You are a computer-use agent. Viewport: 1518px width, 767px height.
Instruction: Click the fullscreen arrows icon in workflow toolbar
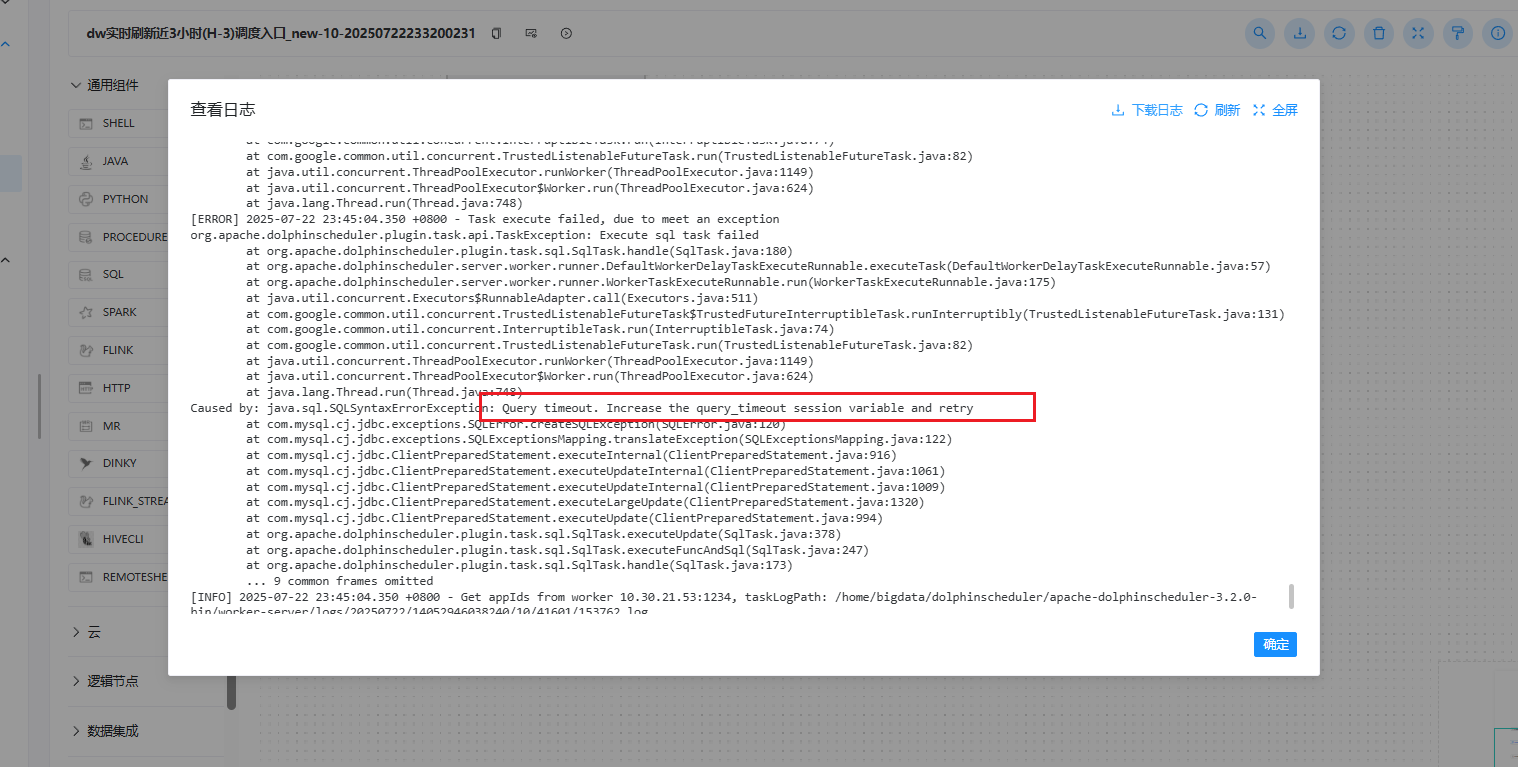1418,33
